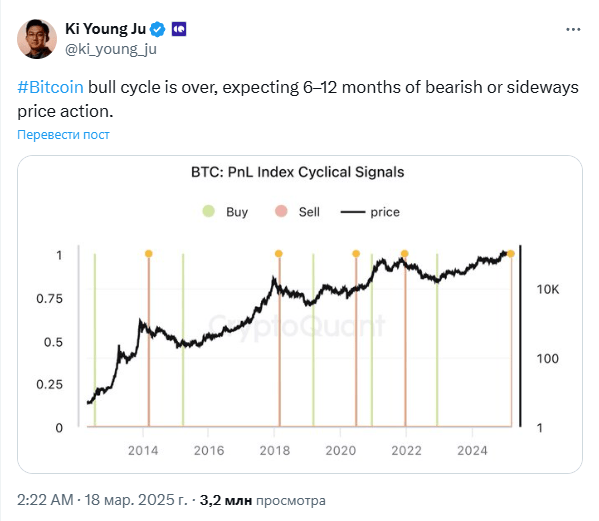Click the 3,2 млн просмотра view count
This screenshot has height=521, width=599.
coord(263,500)
